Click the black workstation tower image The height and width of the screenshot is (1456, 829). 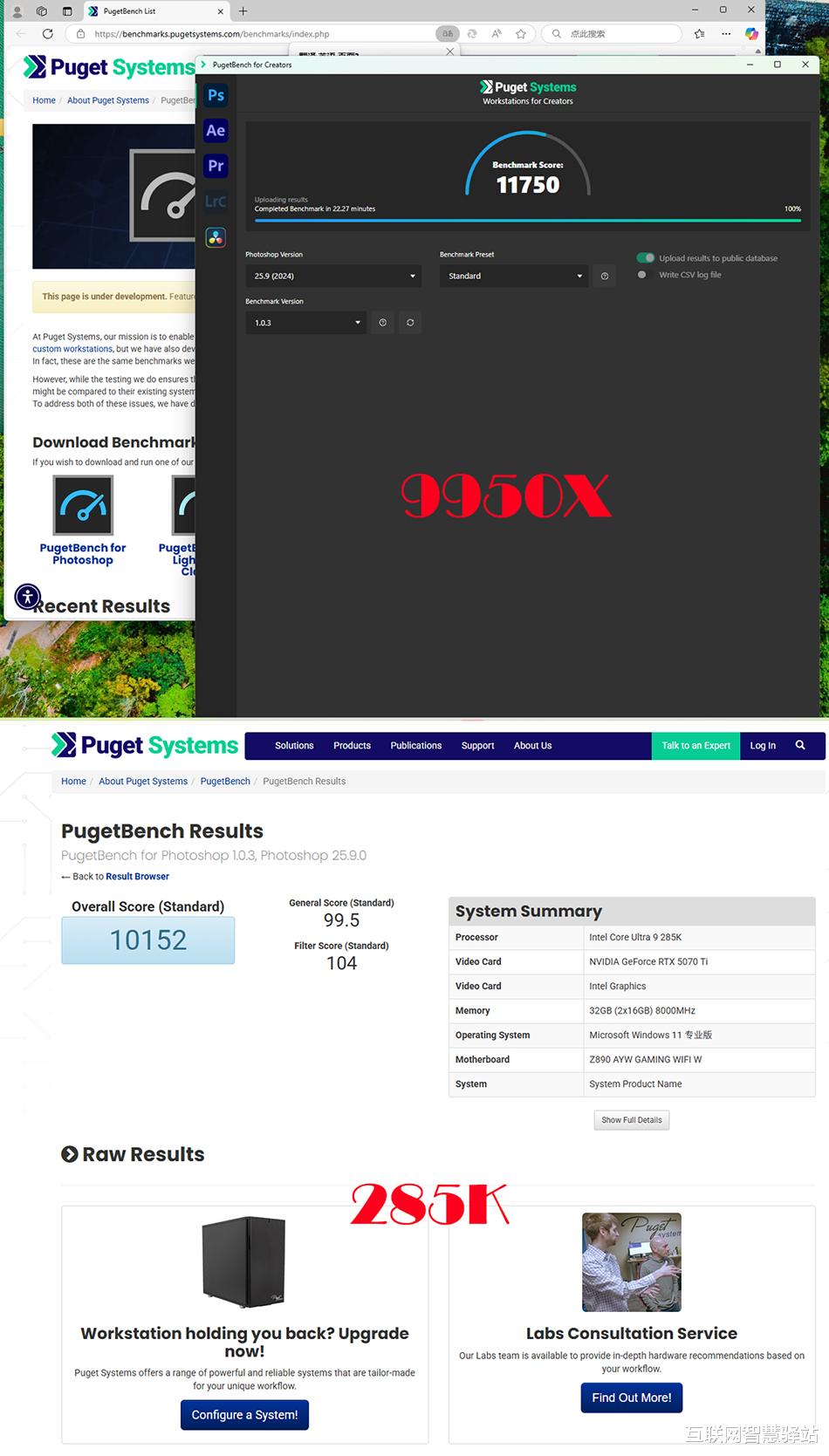click(244, 1261)
